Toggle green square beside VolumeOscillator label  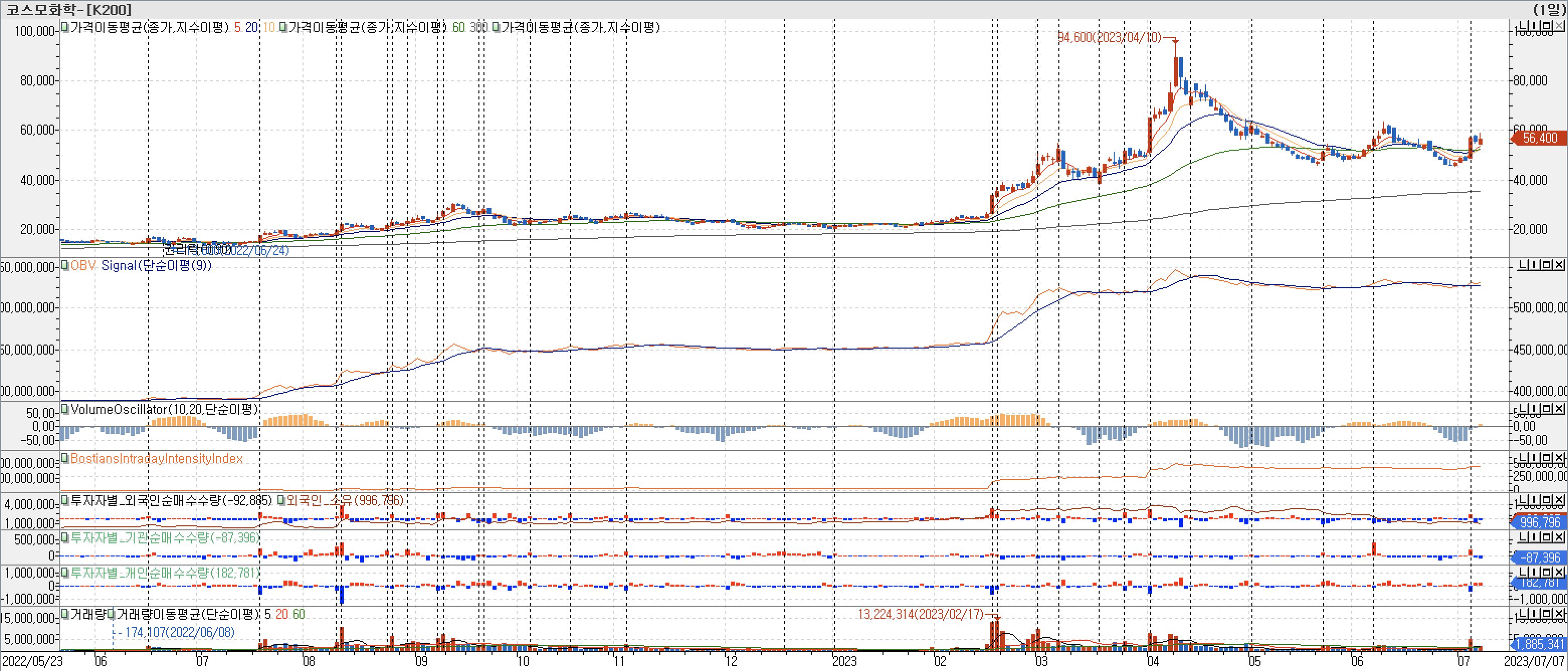click(65, 409)
